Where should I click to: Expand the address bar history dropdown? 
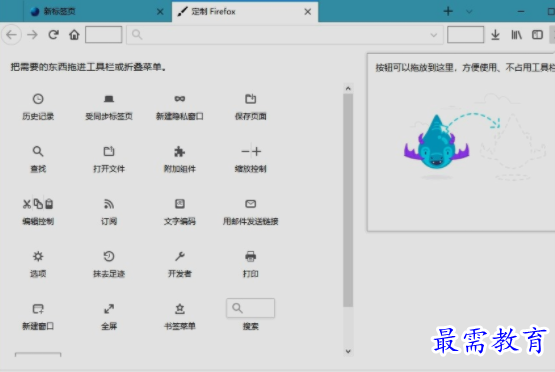pos(434,35)
